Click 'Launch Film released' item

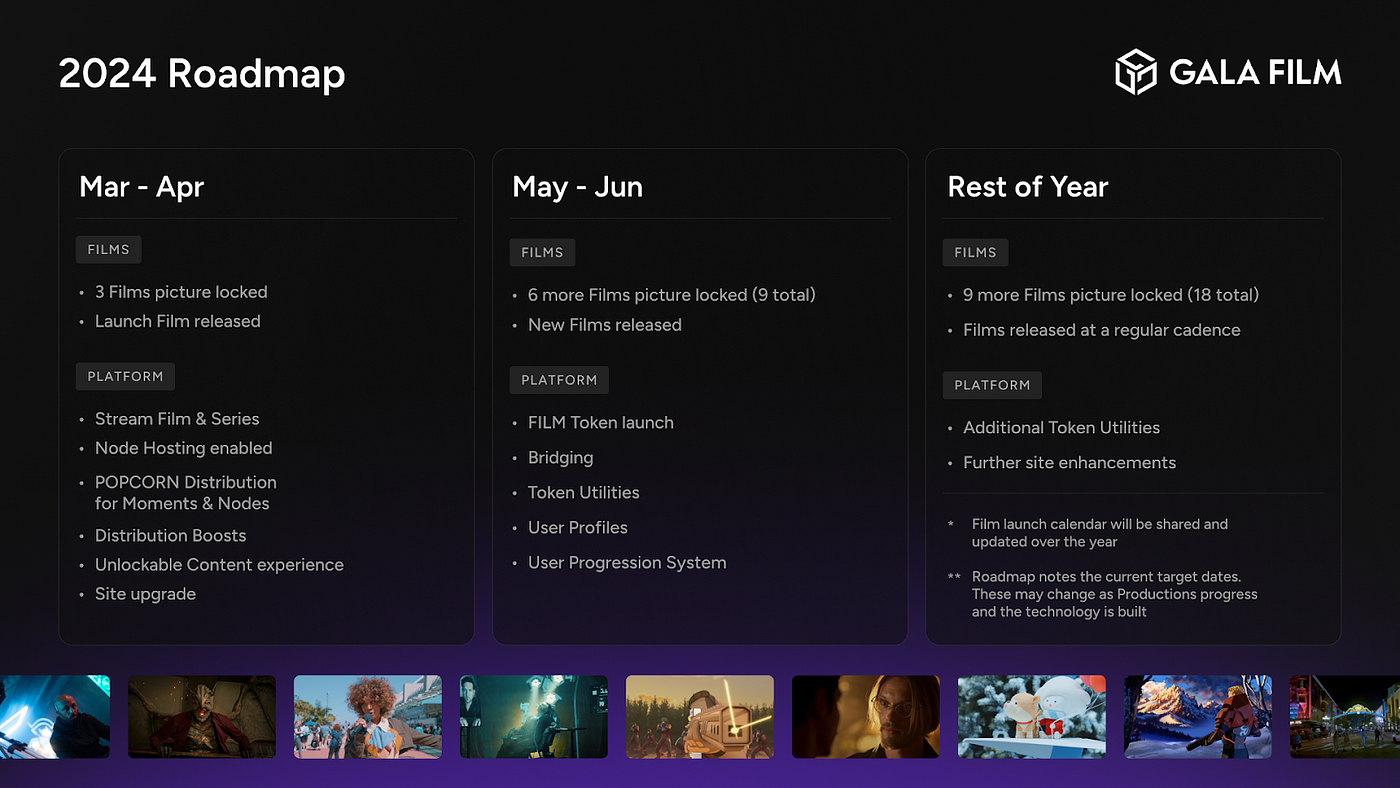177,321
